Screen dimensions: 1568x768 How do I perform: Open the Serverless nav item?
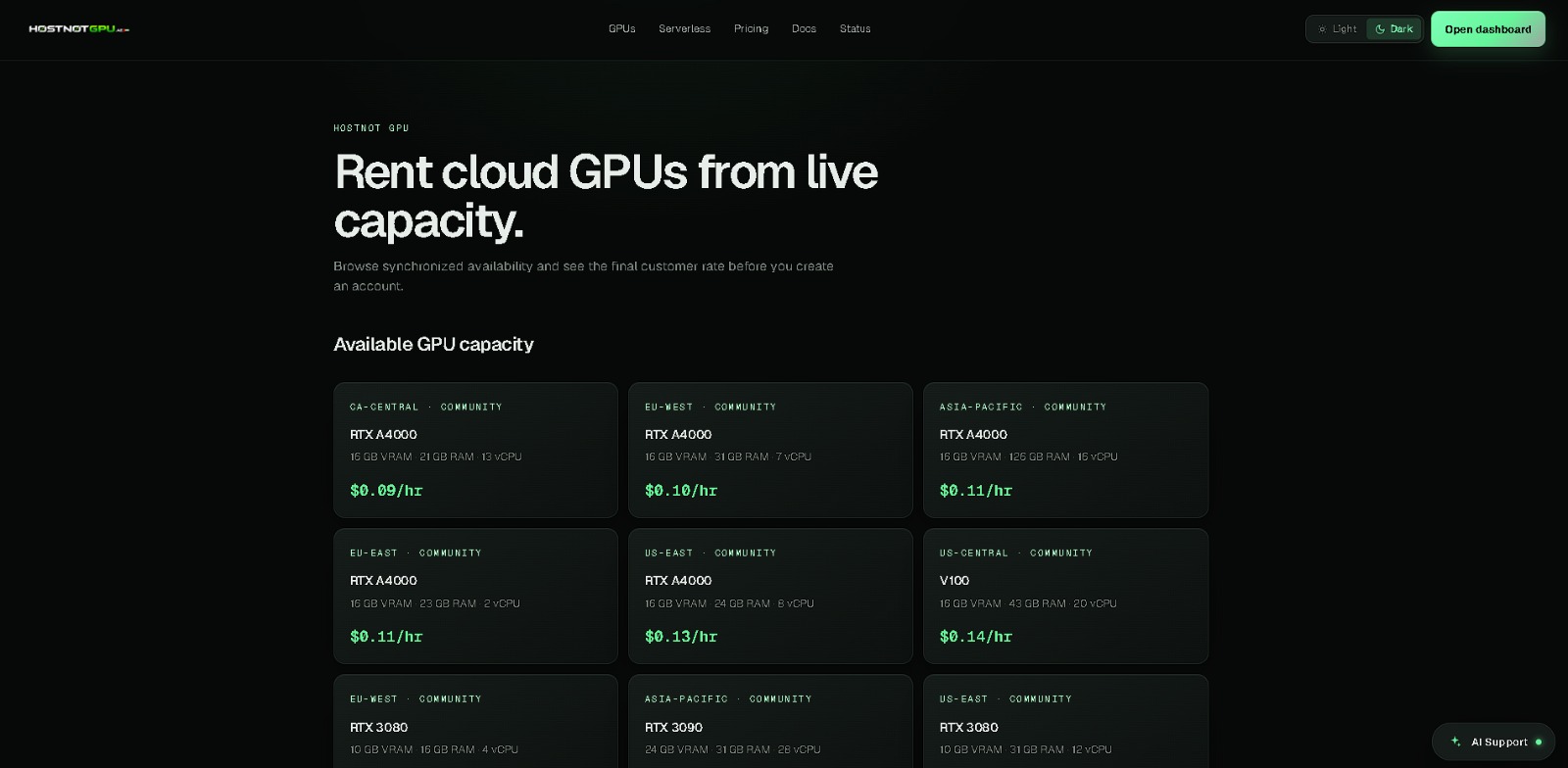[684, 29]
